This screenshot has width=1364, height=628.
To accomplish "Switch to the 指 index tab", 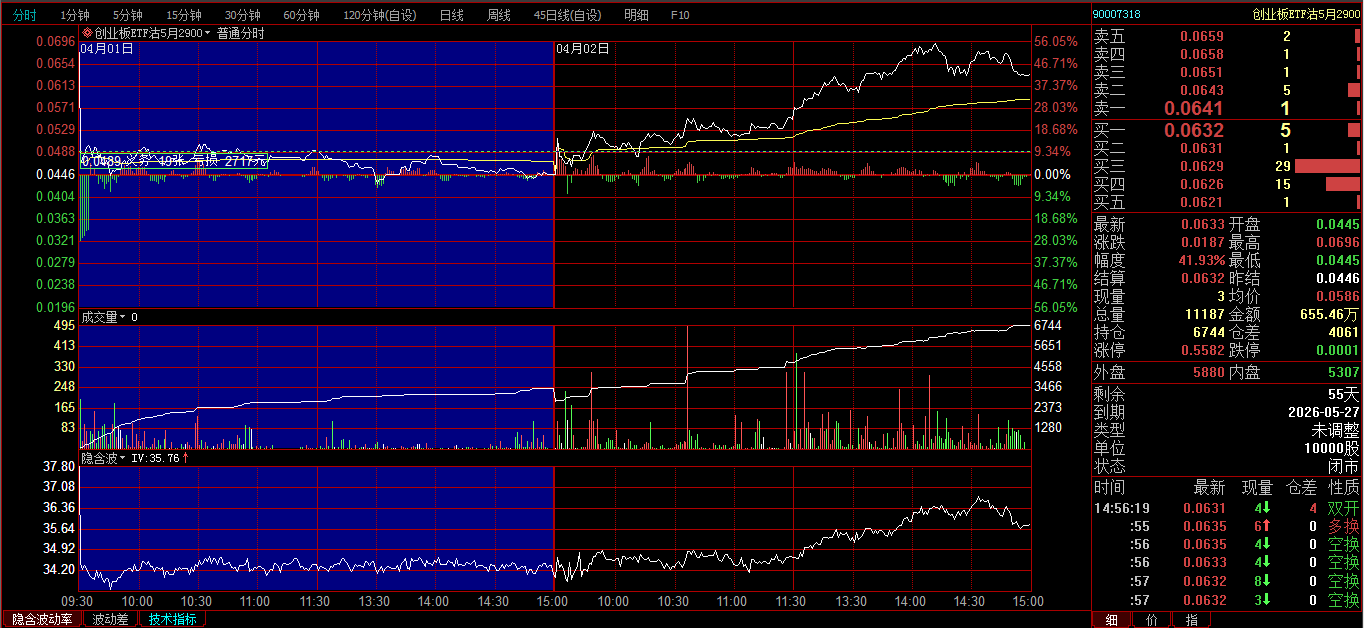I will (x=1191, y=619).
